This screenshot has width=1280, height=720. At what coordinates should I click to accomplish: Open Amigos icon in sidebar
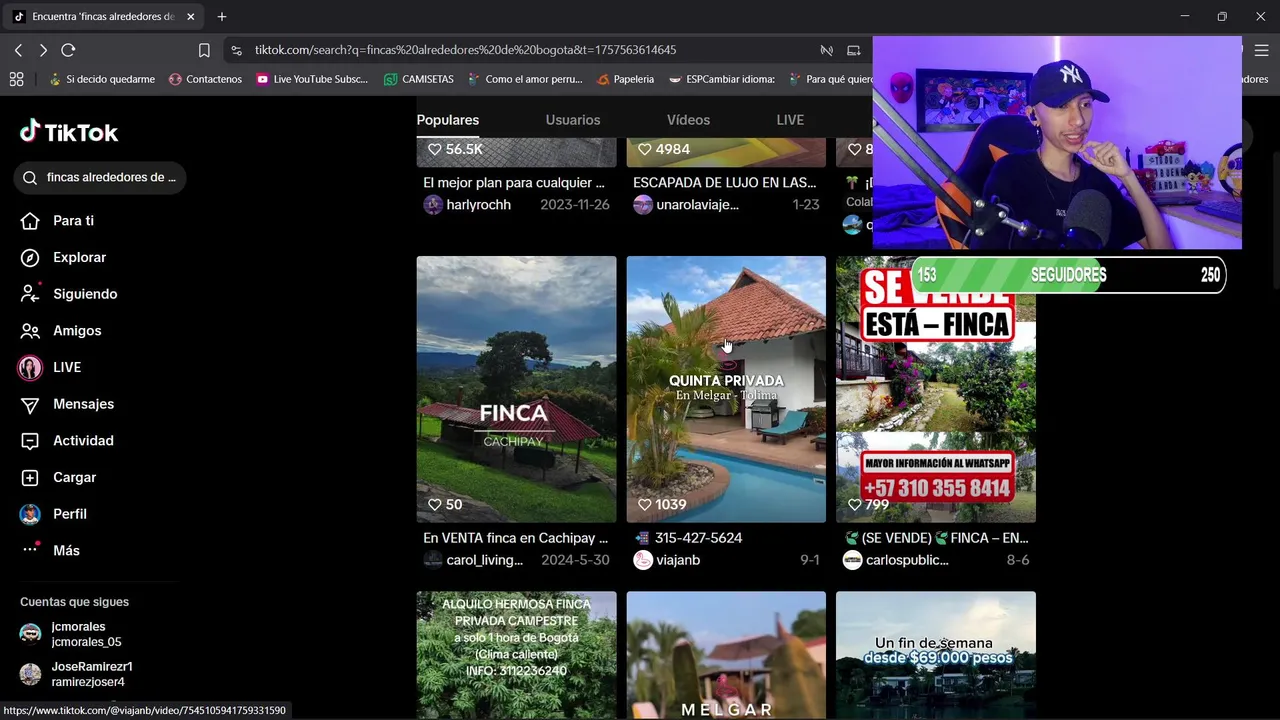(30, 331)
